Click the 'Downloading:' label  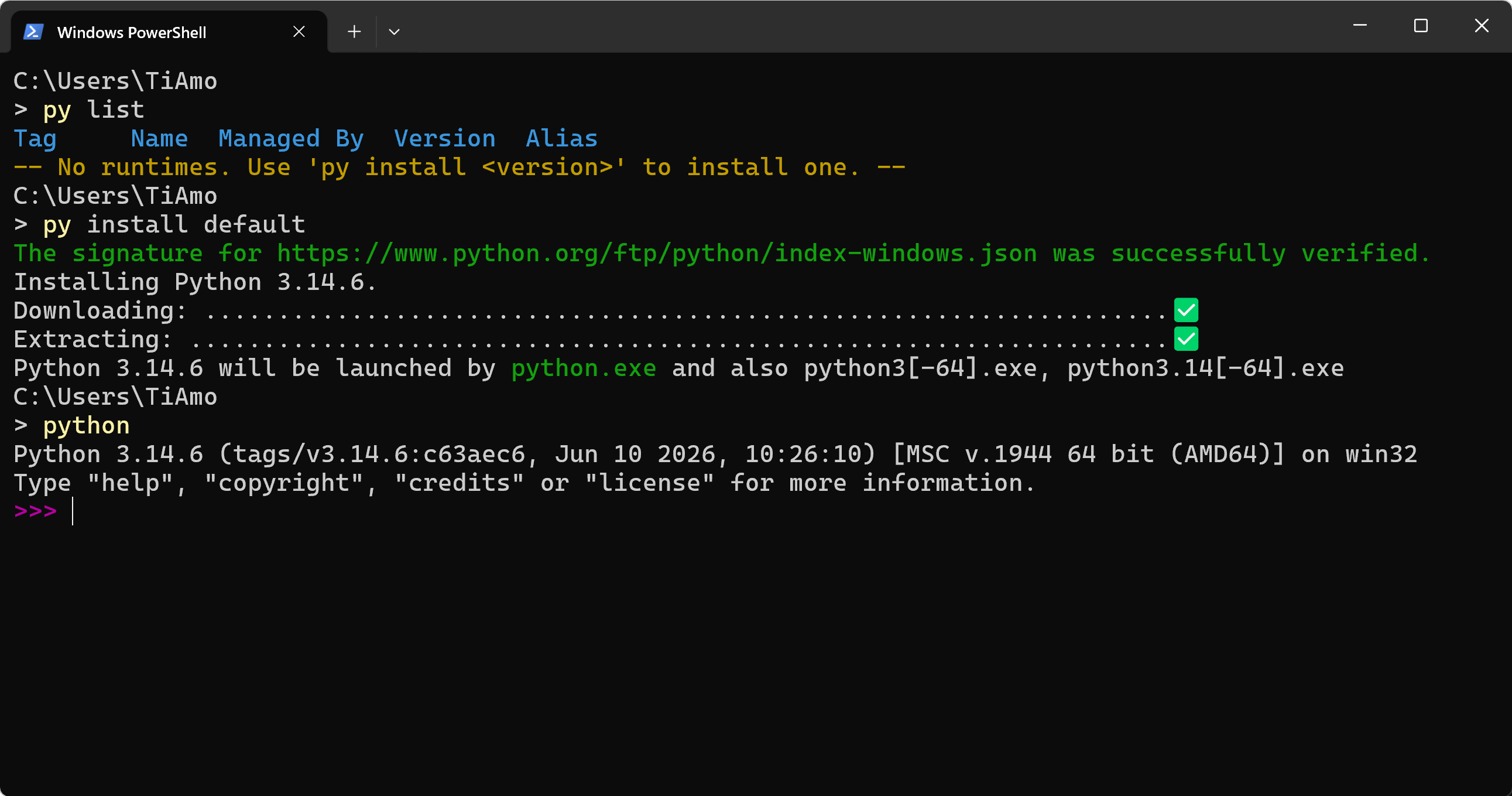[100, 311]
